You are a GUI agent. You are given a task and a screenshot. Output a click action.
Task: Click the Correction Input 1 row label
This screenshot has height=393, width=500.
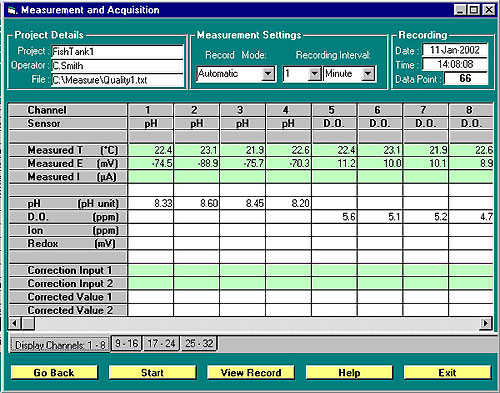(x=68, y=270)
